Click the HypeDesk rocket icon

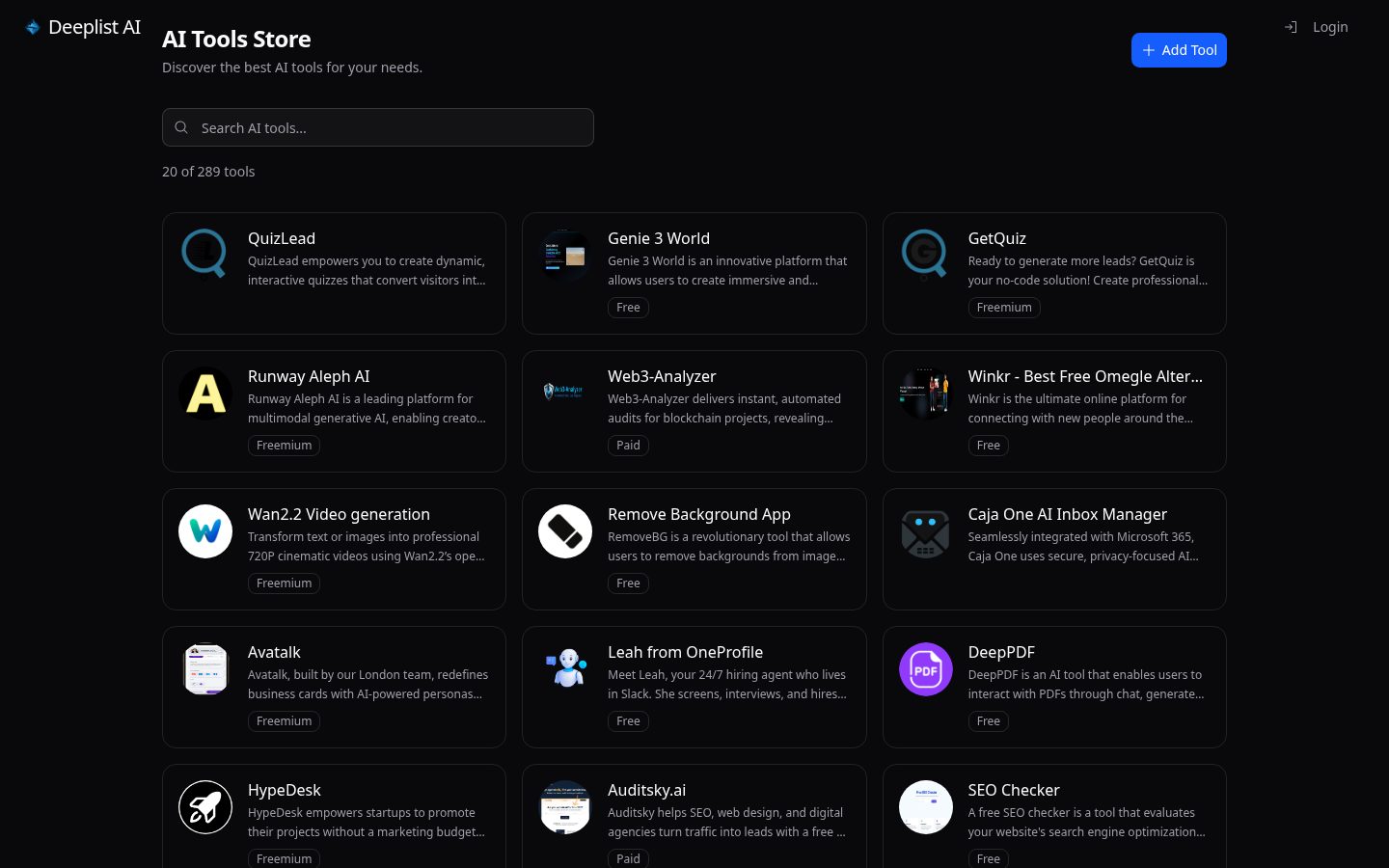tap(205, 807)
